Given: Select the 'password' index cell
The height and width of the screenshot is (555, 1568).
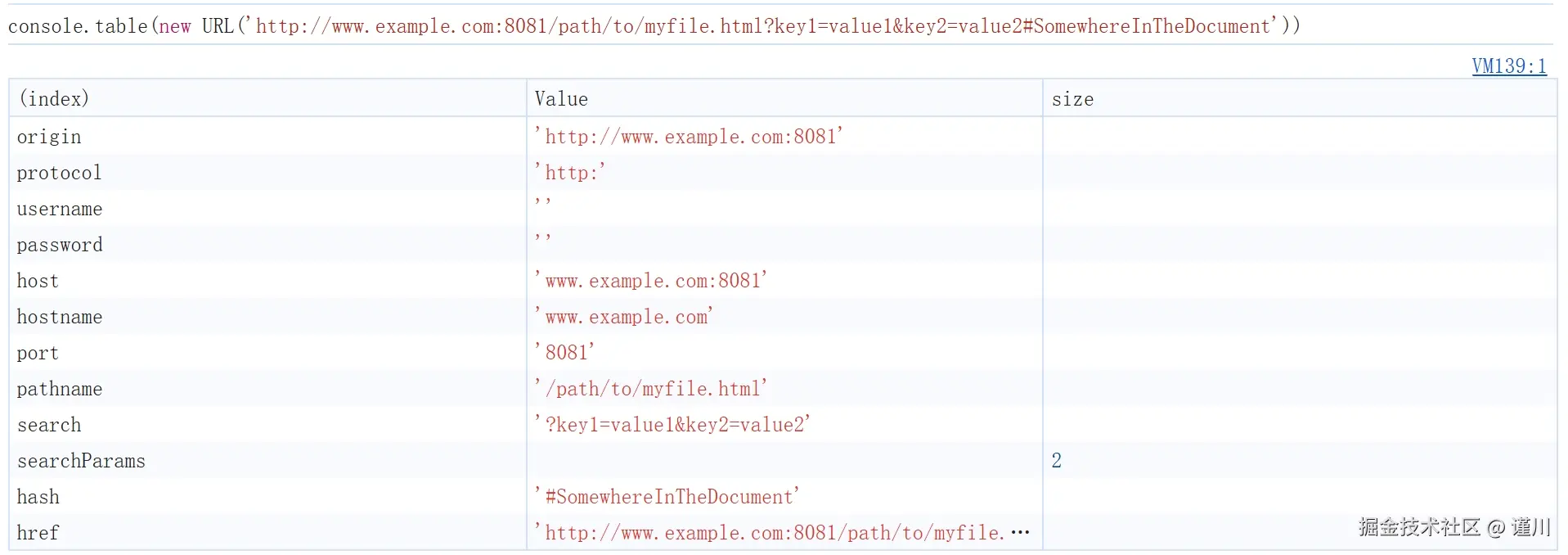Looking at the screenshot, I should pos(267,244).
